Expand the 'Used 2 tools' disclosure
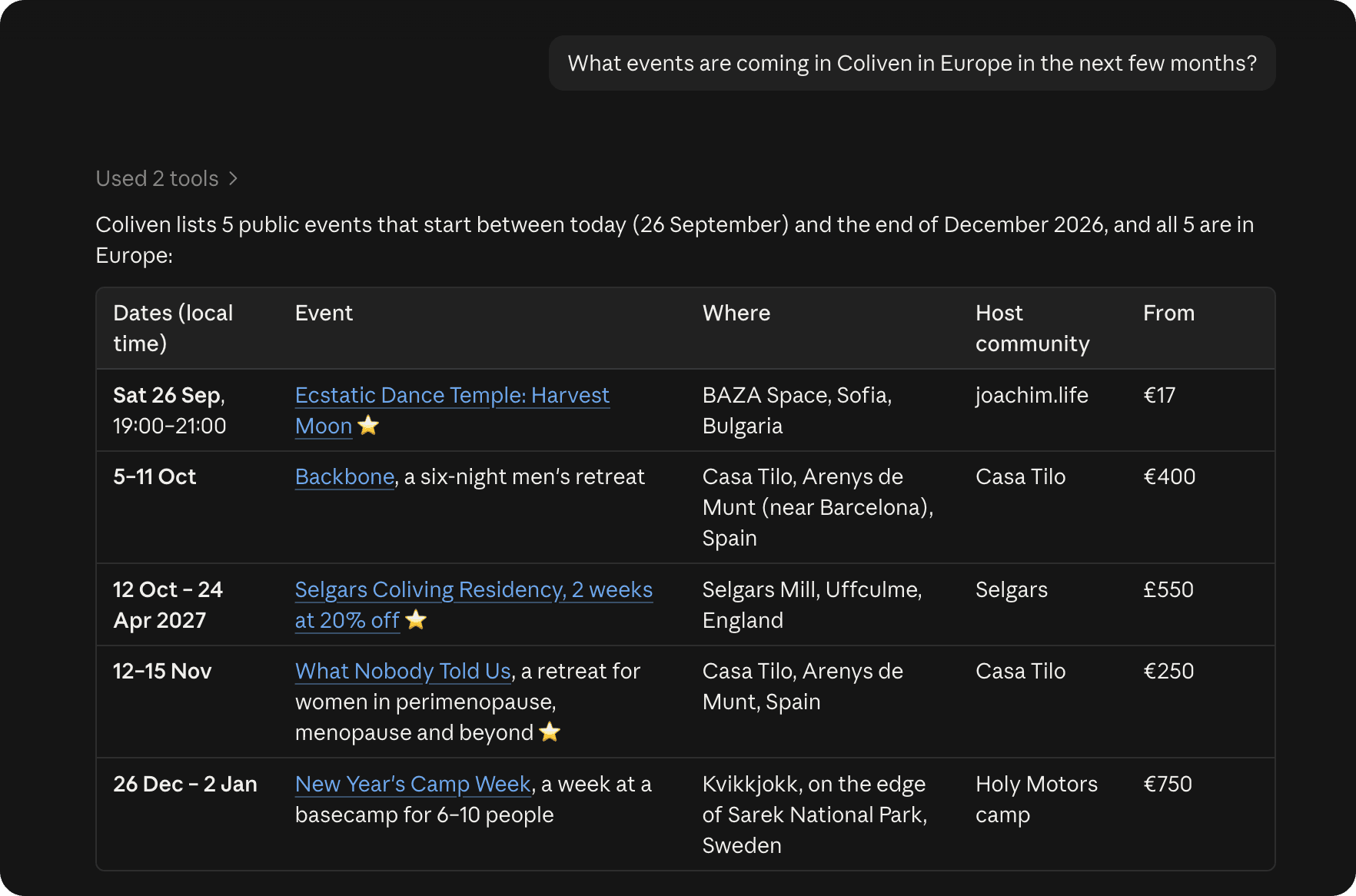The width and height of the screenshot is (1356, 896). pyautogui.click(x=167, y=178)
